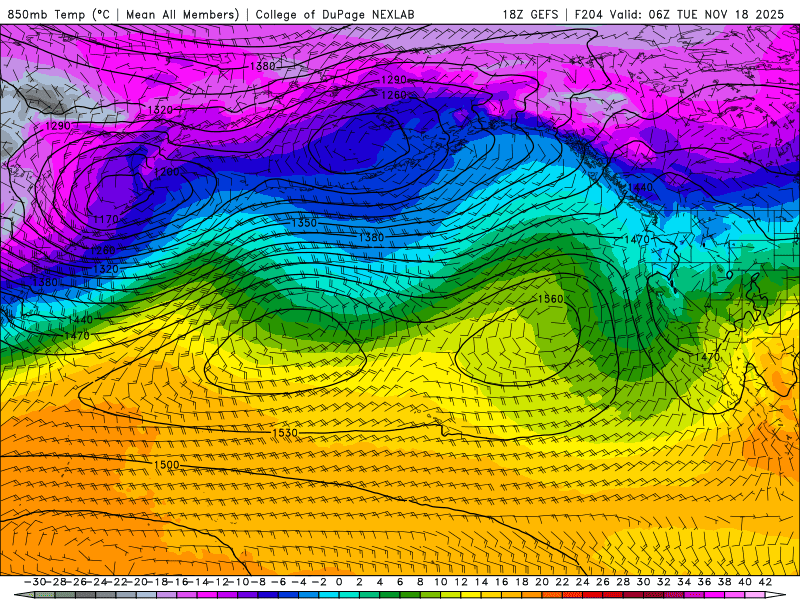
Task: Click the 24 color bar label
Action: (x=583, y=582)
